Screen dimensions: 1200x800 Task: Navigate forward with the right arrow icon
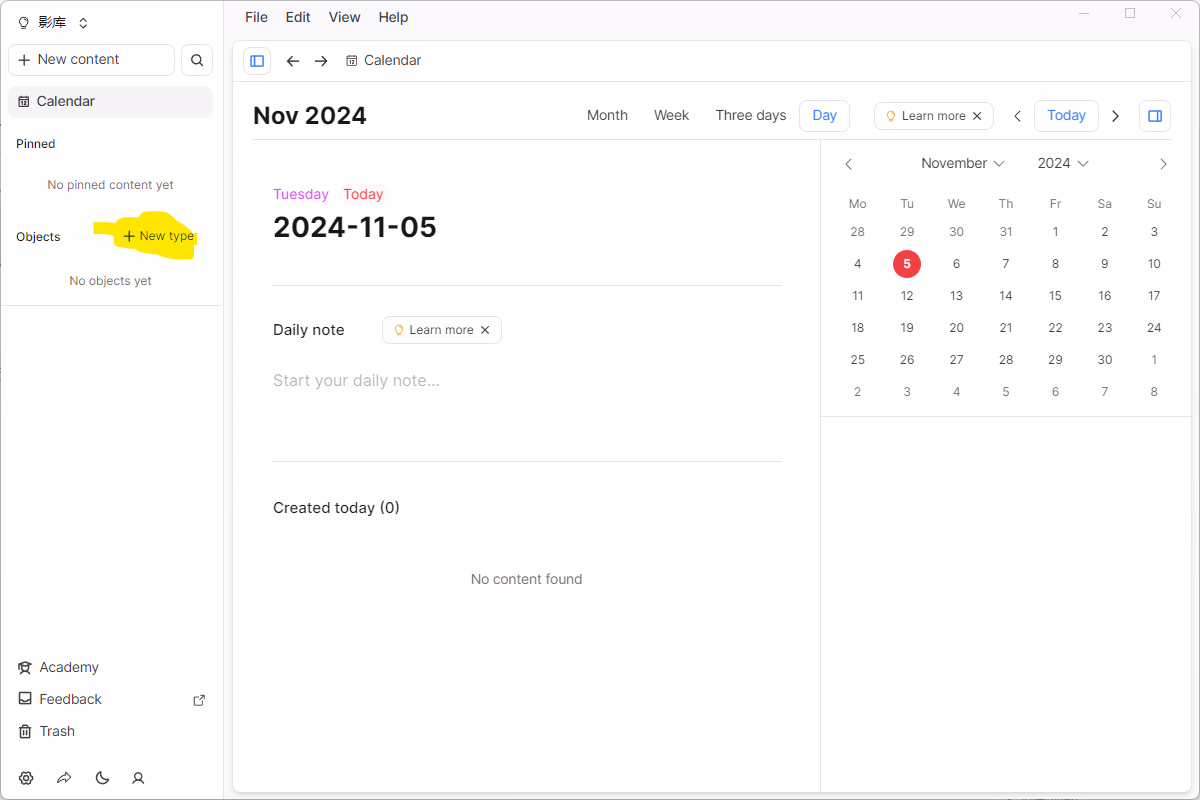tap(321, 61)
